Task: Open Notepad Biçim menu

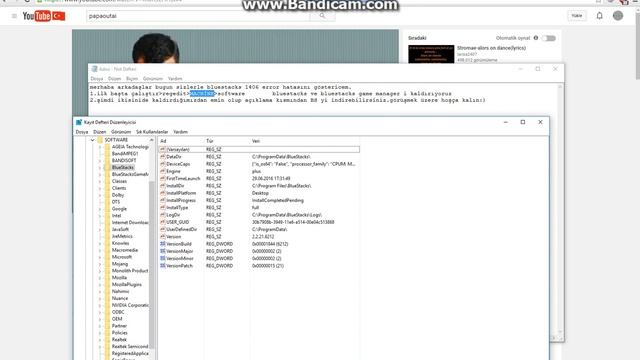Action: coord(132,78)
